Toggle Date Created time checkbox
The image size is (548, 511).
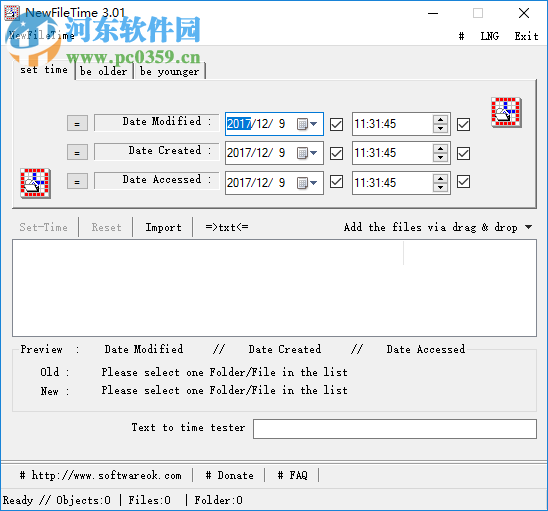pyautogui.click(x=463, y=153)
